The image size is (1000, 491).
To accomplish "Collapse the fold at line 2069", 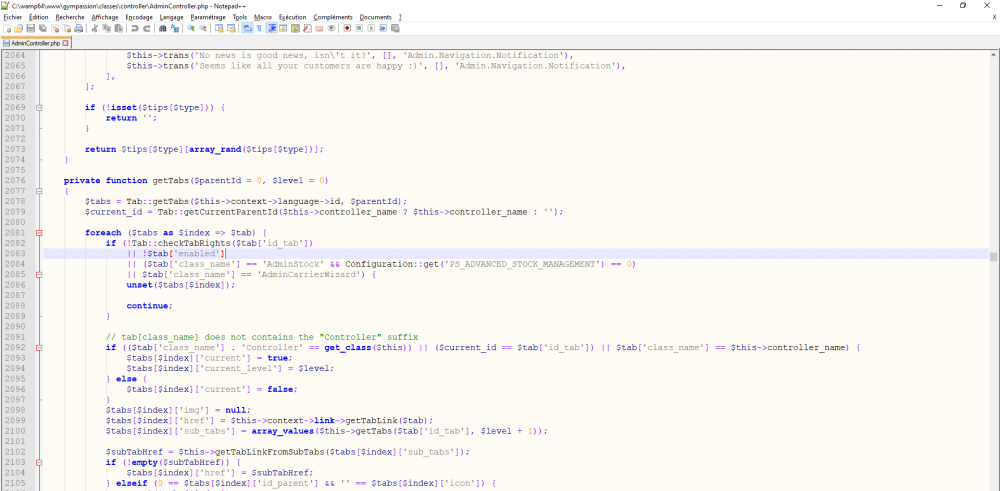I will point(39,108).
